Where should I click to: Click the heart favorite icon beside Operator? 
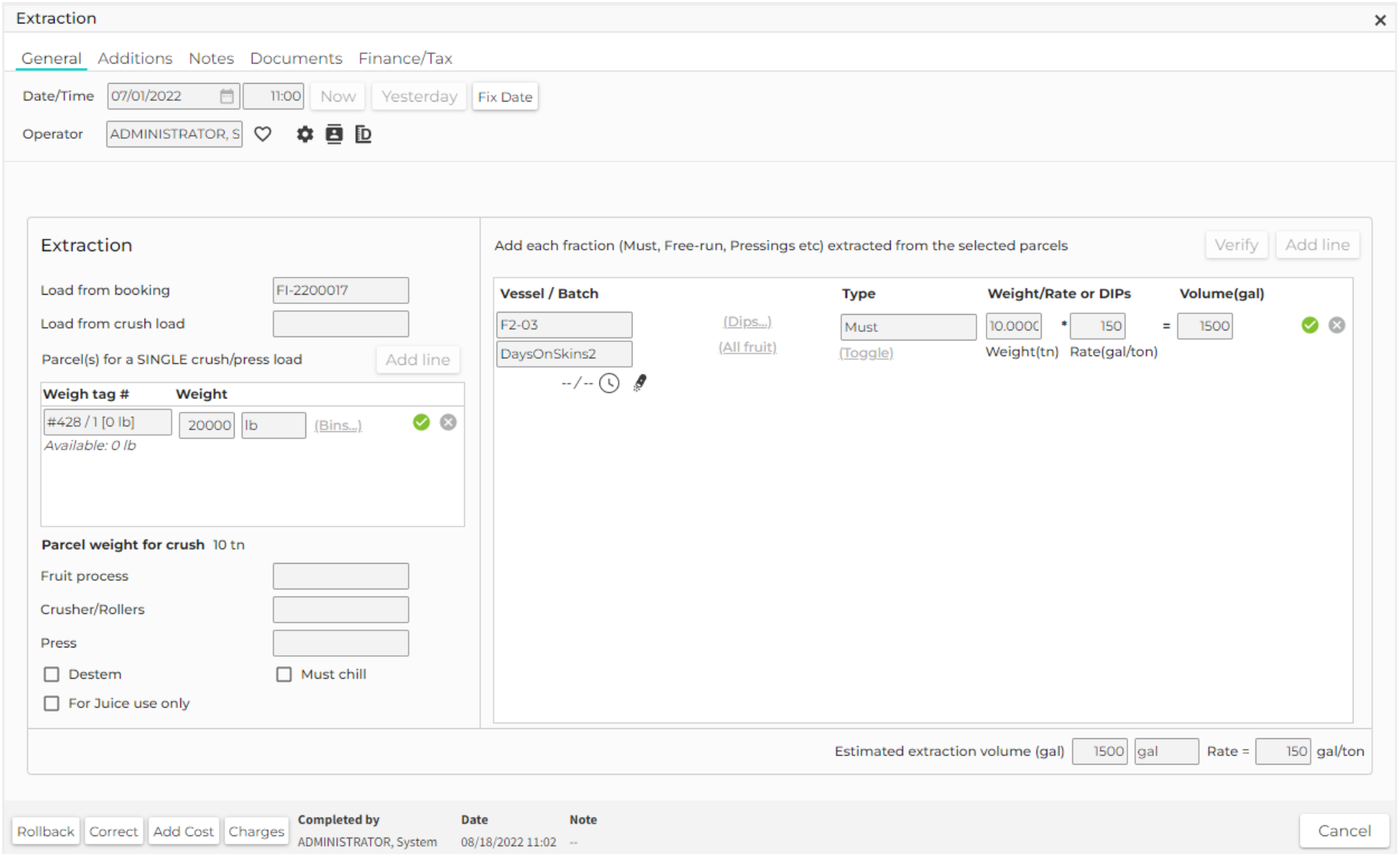(263, 134)
